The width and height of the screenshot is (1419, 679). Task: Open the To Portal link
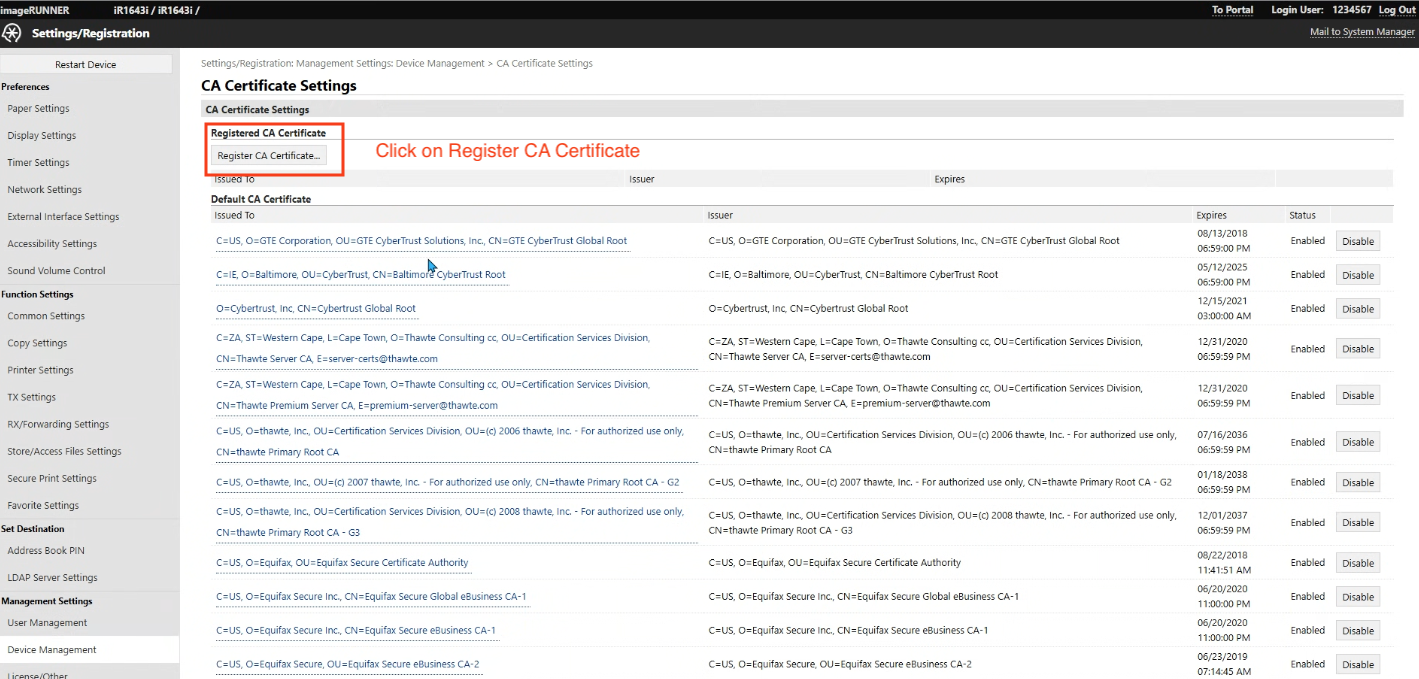pyautogui.click(x=1232, y=10)
